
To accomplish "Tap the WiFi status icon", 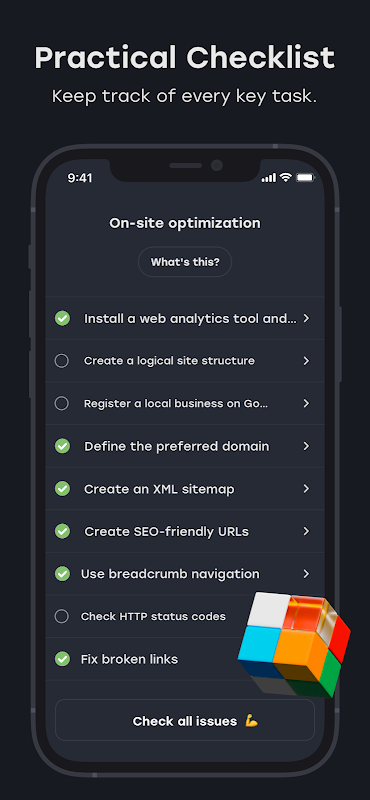I will pyautogui.click(x=286, y=178).
